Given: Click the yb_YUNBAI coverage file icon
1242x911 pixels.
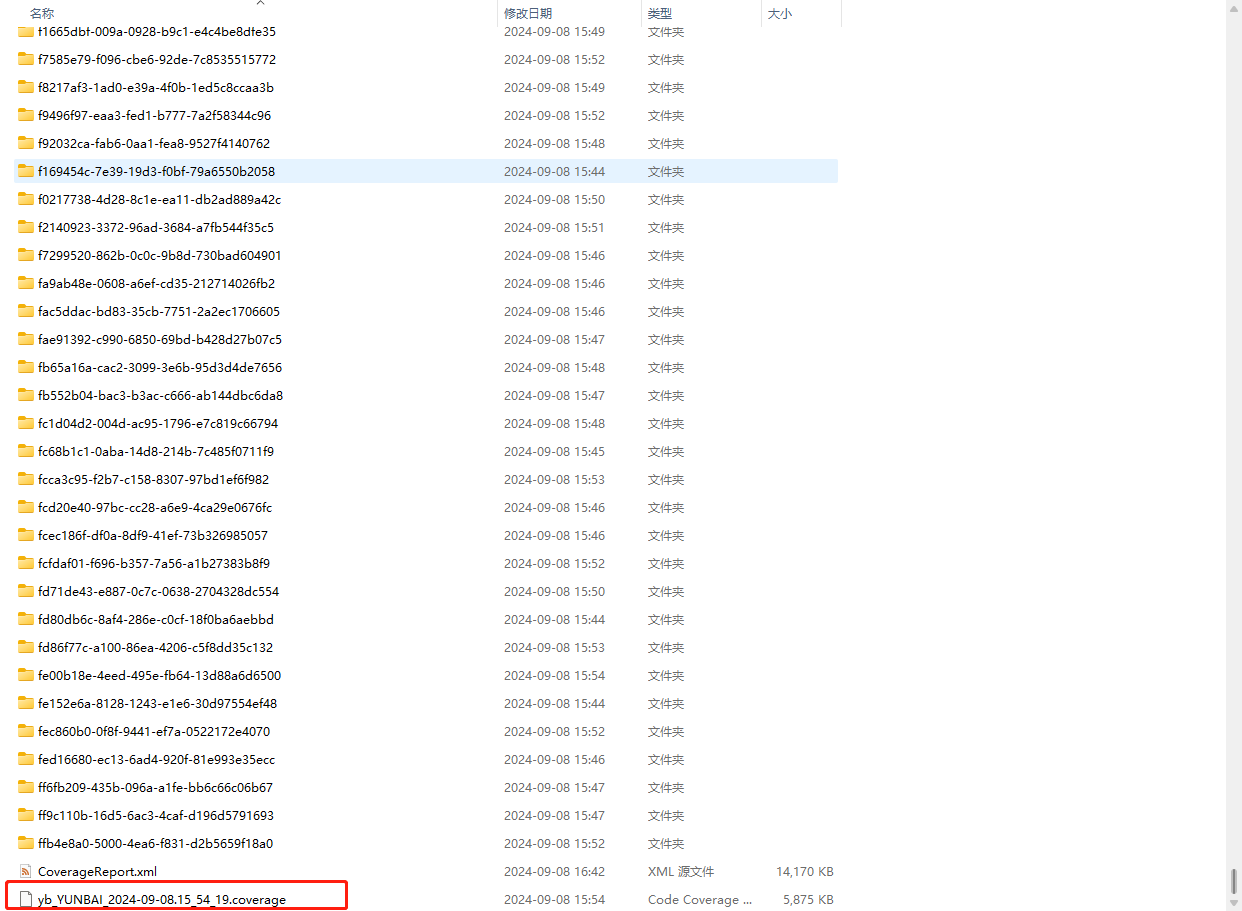Looking at the screenshot, I should click(x=26, y=899).
